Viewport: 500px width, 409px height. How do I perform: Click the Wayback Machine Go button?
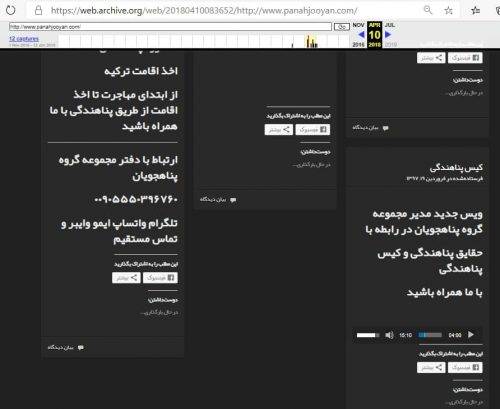(x=342, y=27)
